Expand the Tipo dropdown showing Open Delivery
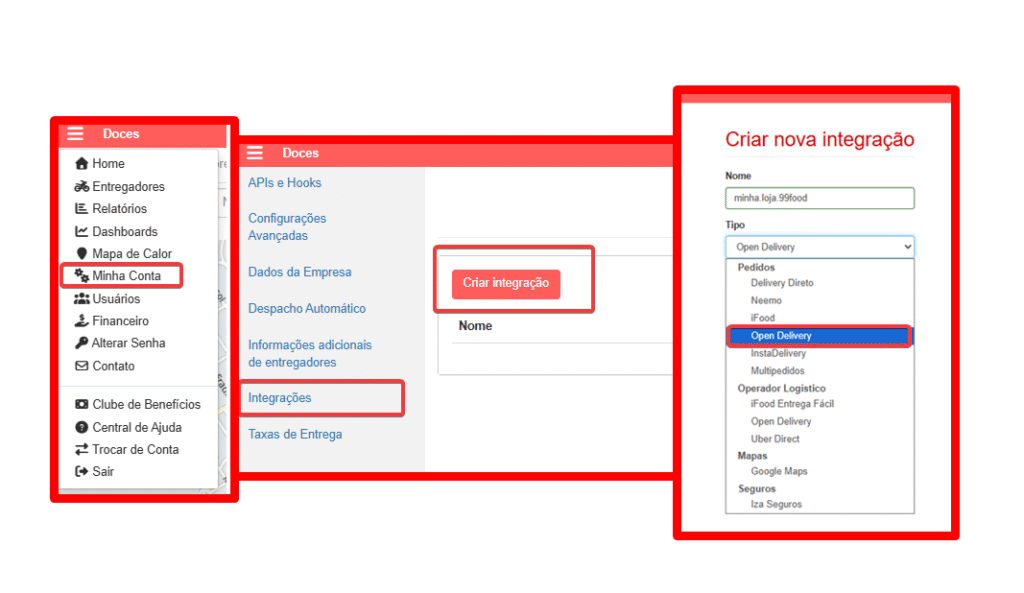The image size is (1024, 593). (x=819, y=247)
